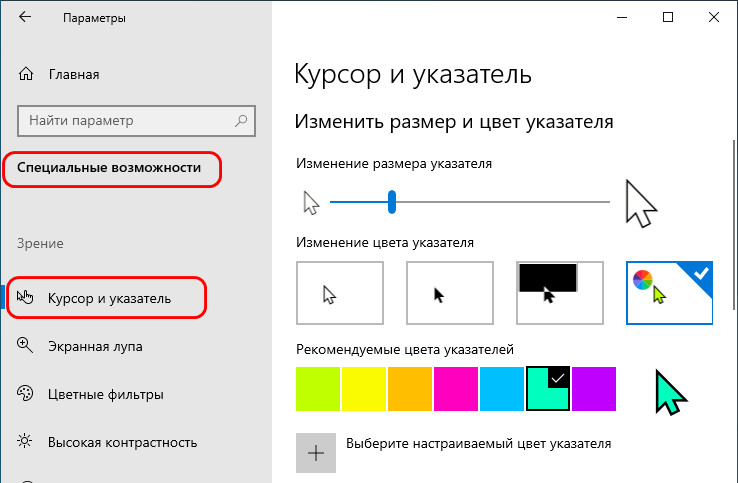Click the Найти параметр search field
Image resolution: width=738 pixels, height=483 pixels.
(125, 120)
